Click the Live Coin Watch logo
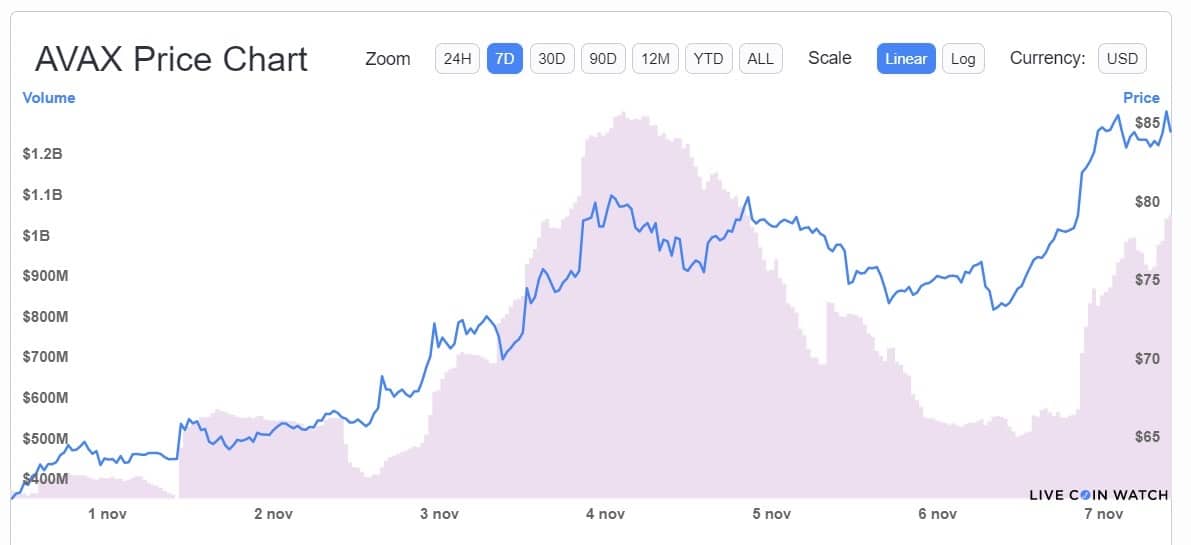The width and height of the screenshot is (1191, 545). tap(1098, 494)
